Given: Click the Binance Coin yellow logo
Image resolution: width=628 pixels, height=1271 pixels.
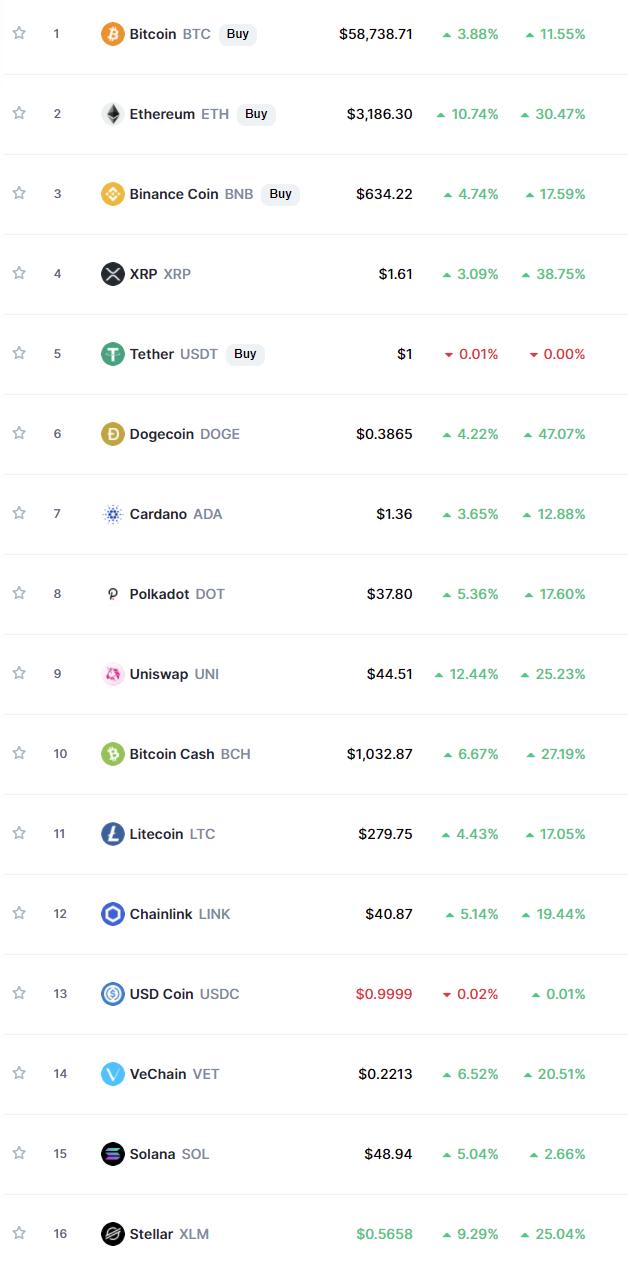Looking at the screenshot, I should click(113, 194).
